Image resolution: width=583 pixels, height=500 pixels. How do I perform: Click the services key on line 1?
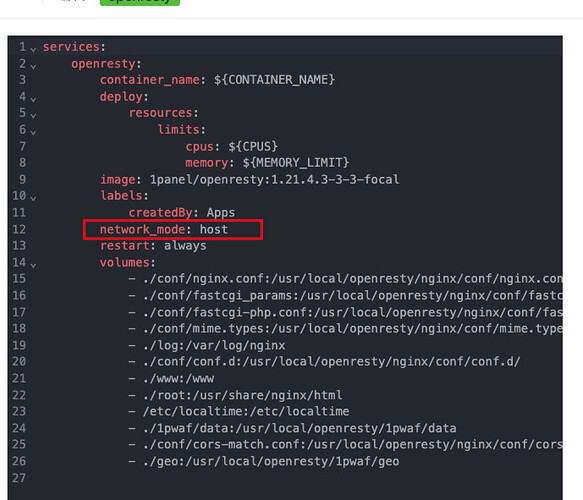tap(71, 47)
